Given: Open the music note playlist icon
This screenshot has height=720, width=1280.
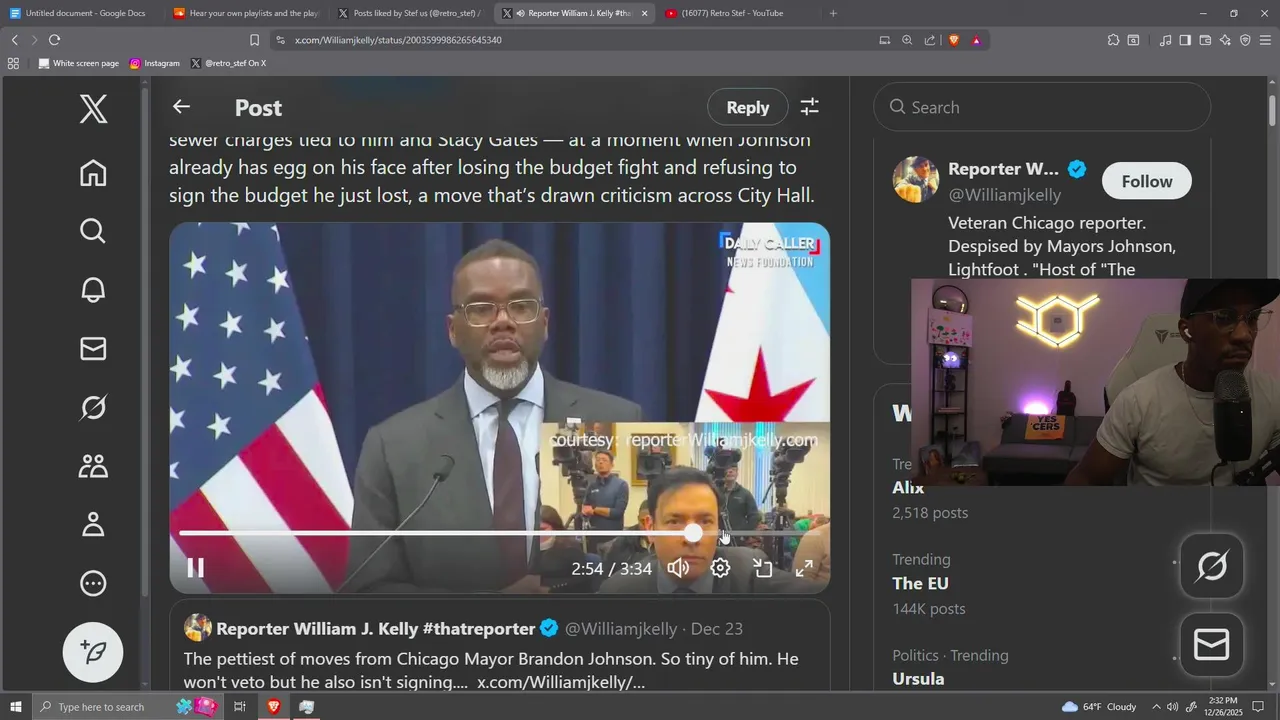Looking at the screenshot, I should [1165, 40].
